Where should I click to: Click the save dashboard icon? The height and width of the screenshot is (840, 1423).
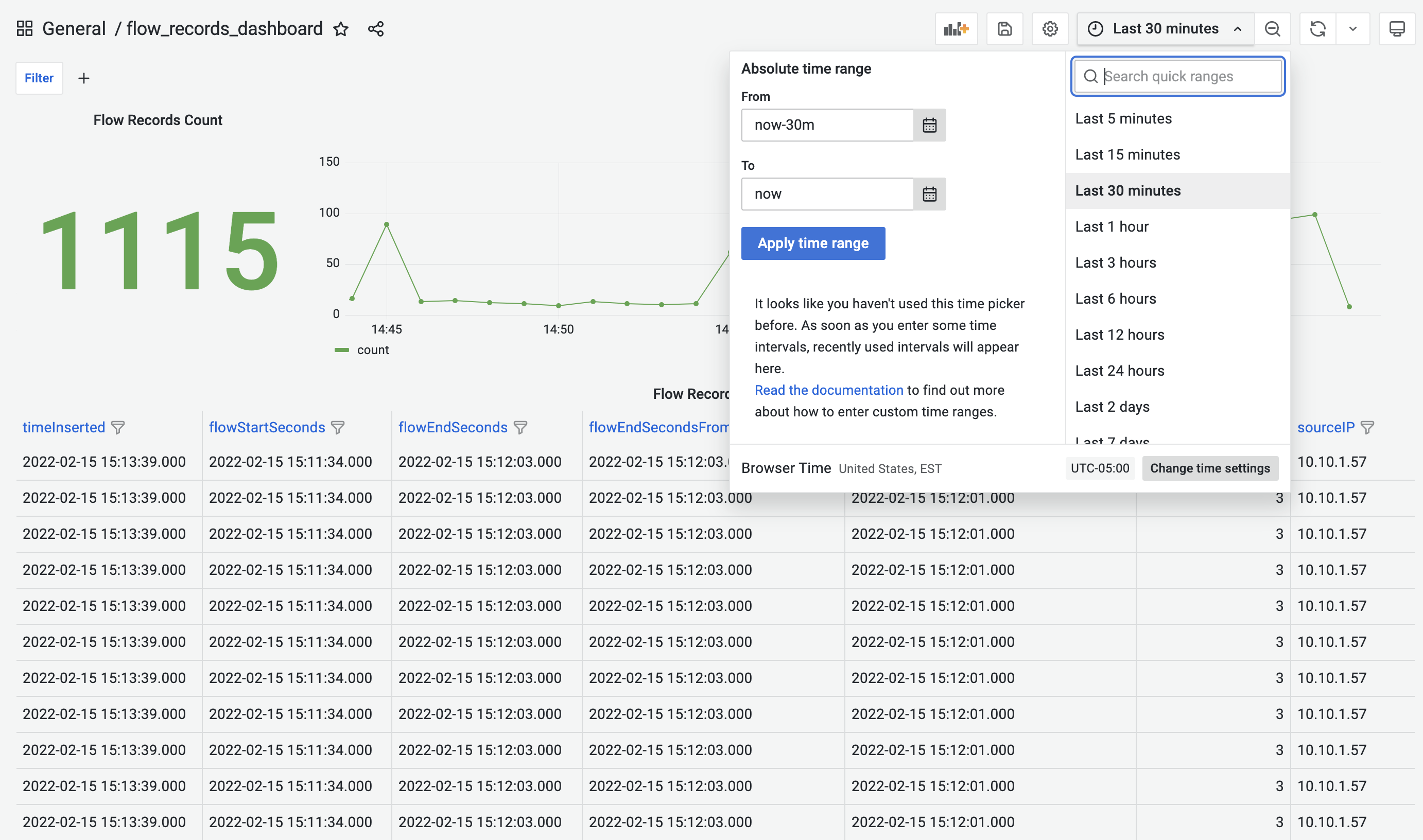(1005, 28)
